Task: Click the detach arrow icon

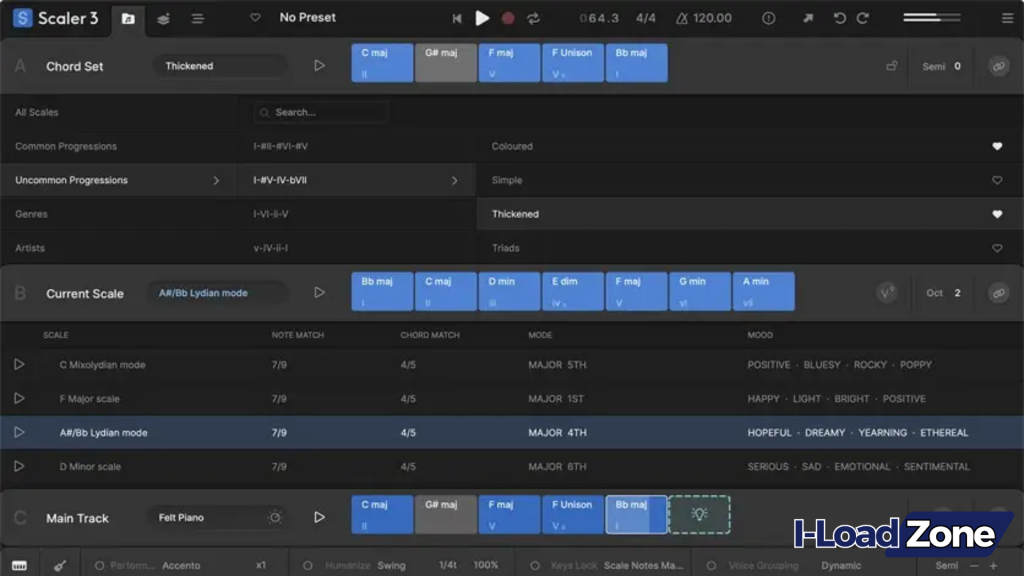Action: 808,18
